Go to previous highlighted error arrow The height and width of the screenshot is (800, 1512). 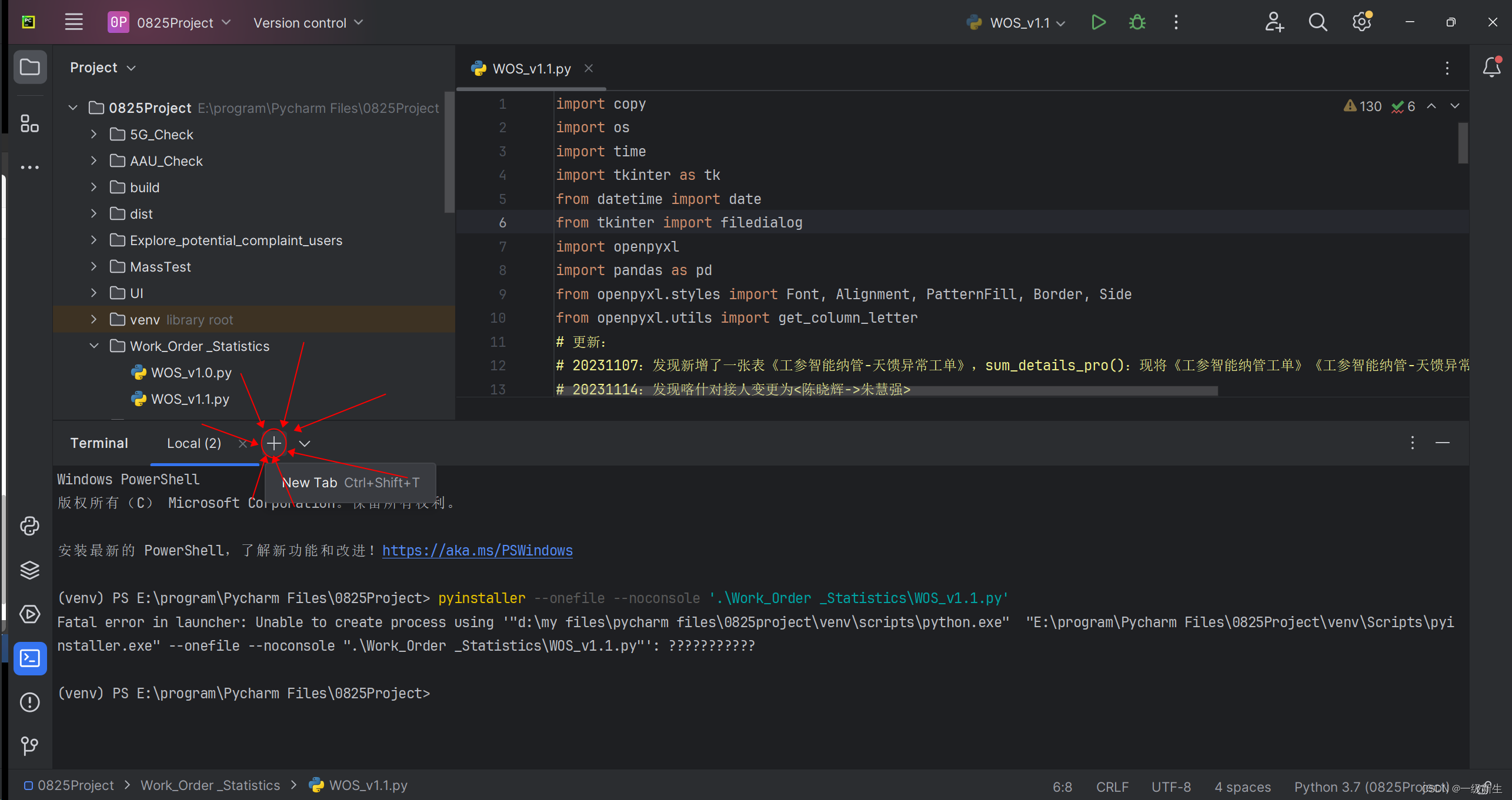pos(1431,106)
